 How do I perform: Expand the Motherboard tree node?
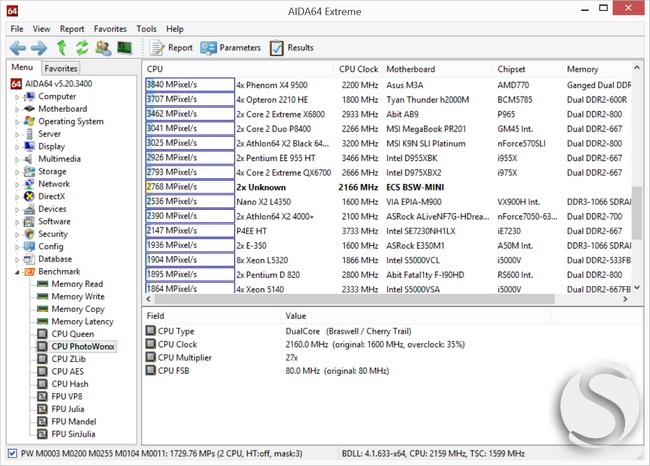pos(17,109)
